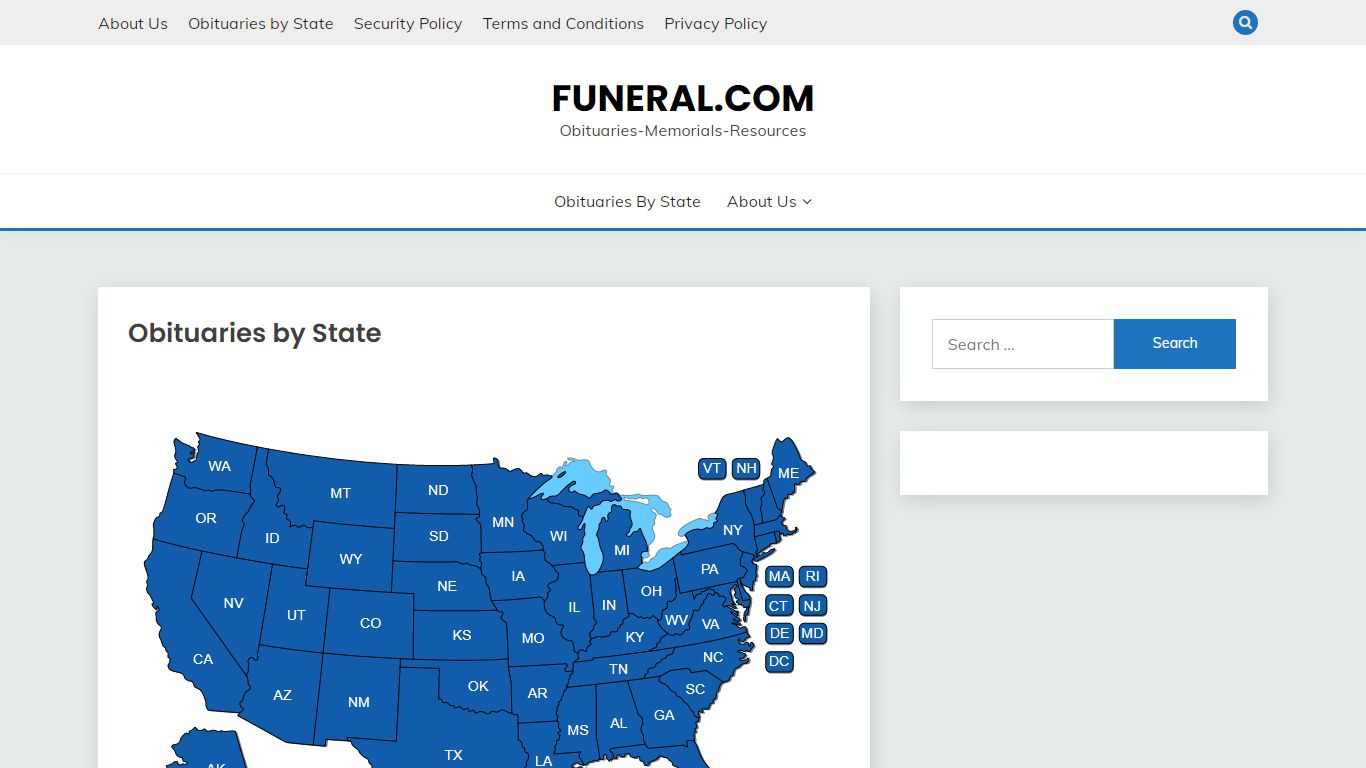Choose Wyoming (WY) on the map
This screenshot has width=1366, height=768.
click(350, 559)
